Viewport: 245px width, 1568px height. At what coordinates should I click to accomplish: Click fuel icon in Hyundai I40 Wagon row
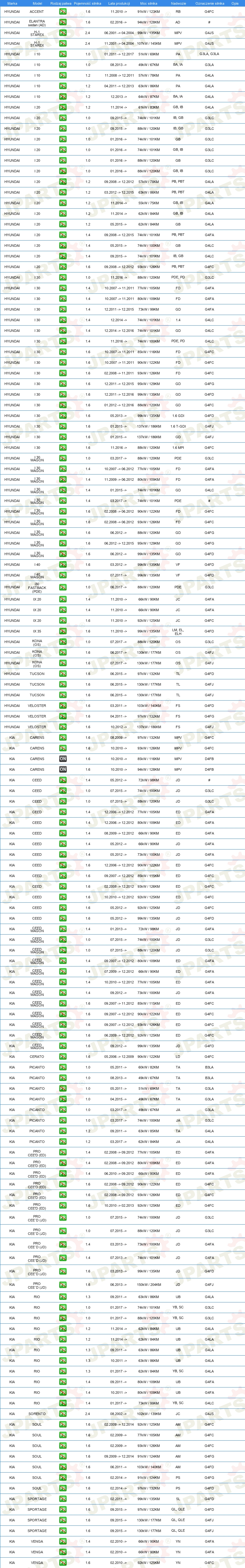(x=63, y=575)
